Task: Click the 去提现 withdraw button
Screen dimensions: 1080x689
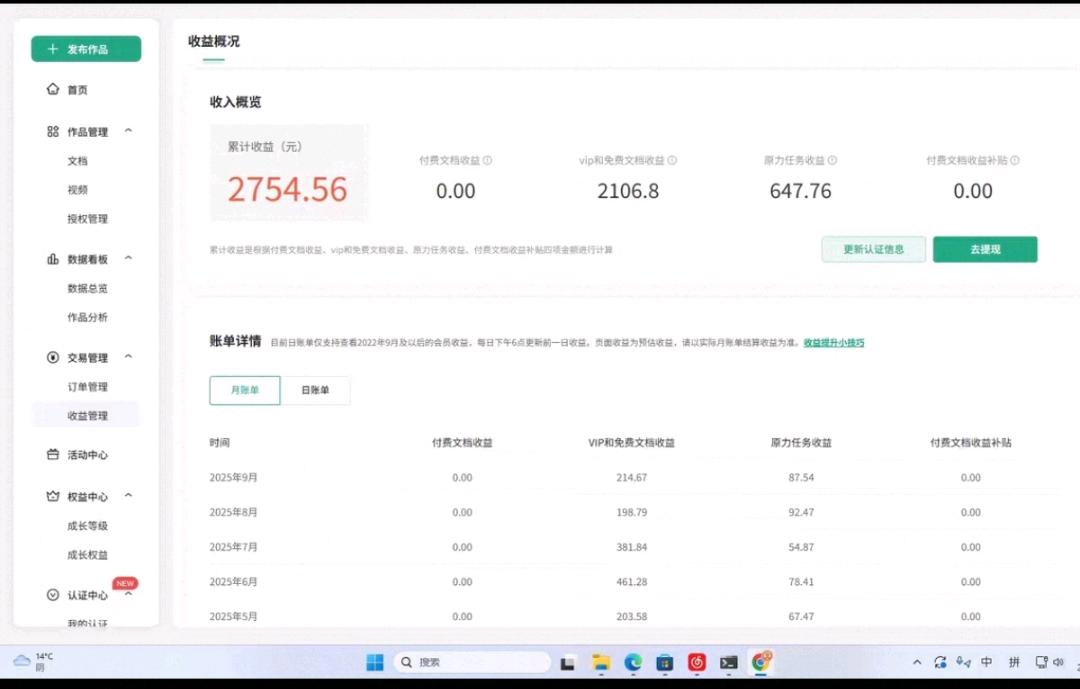Action: coord(984,248)
